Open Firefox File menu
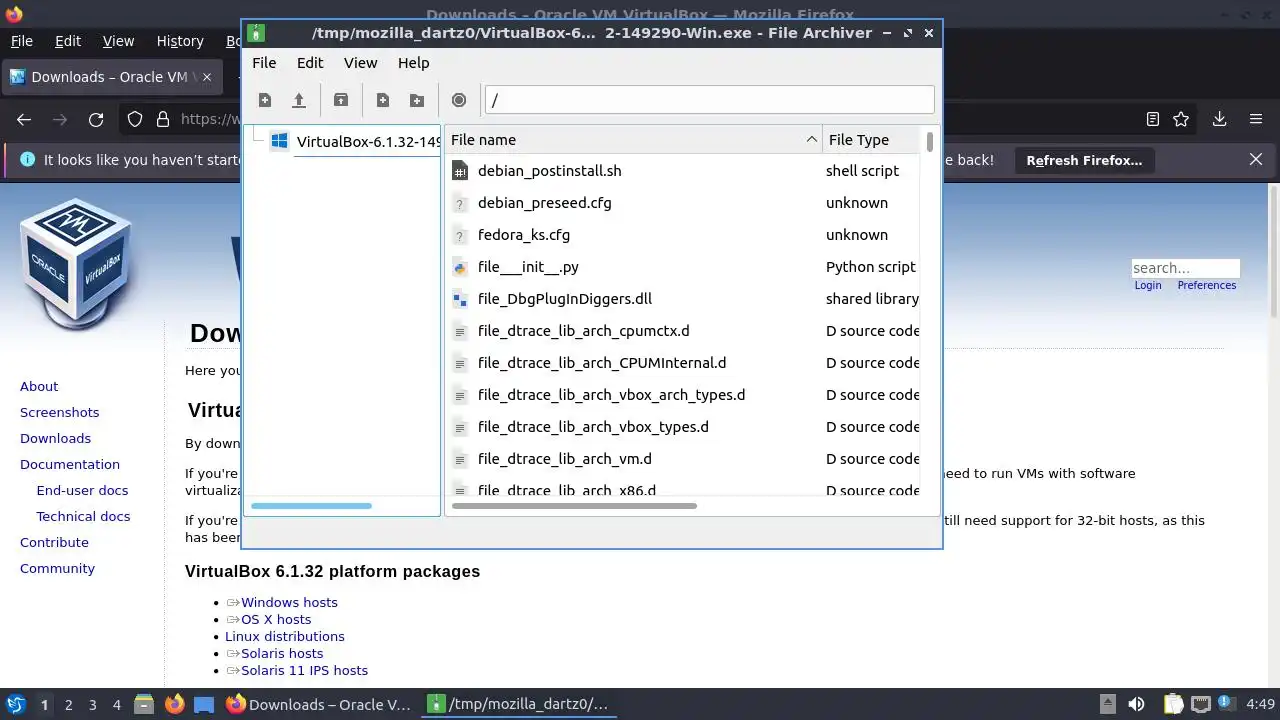 click(x=22, y=41)
